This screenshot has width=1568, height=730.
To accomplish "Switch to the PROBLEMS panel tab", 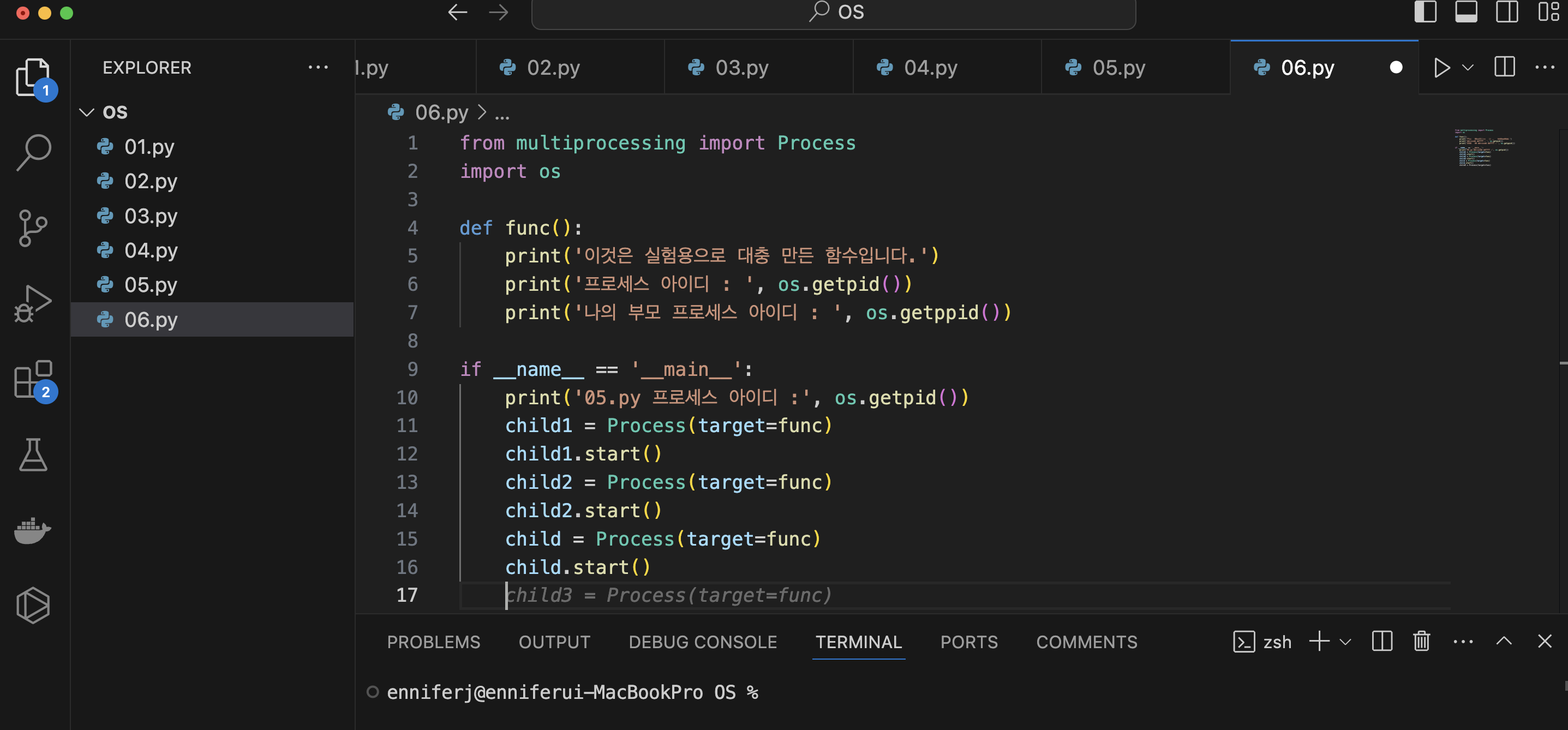I will 433,642.
